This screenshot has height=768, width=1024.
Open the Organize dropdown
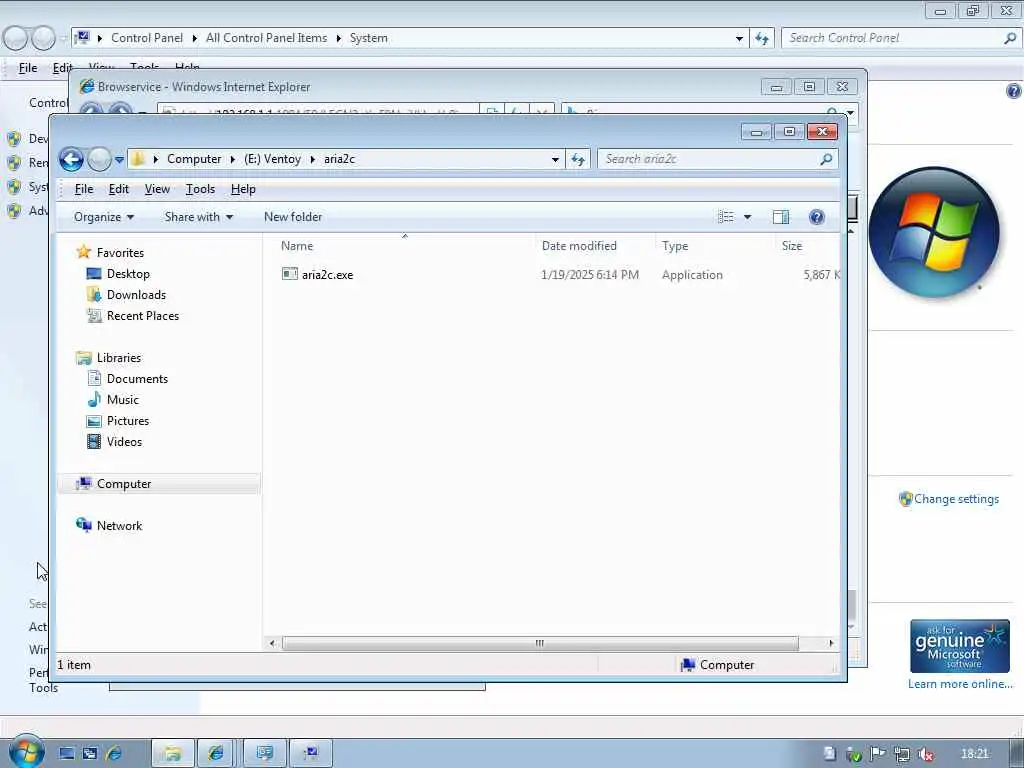[x=104, y=217]
